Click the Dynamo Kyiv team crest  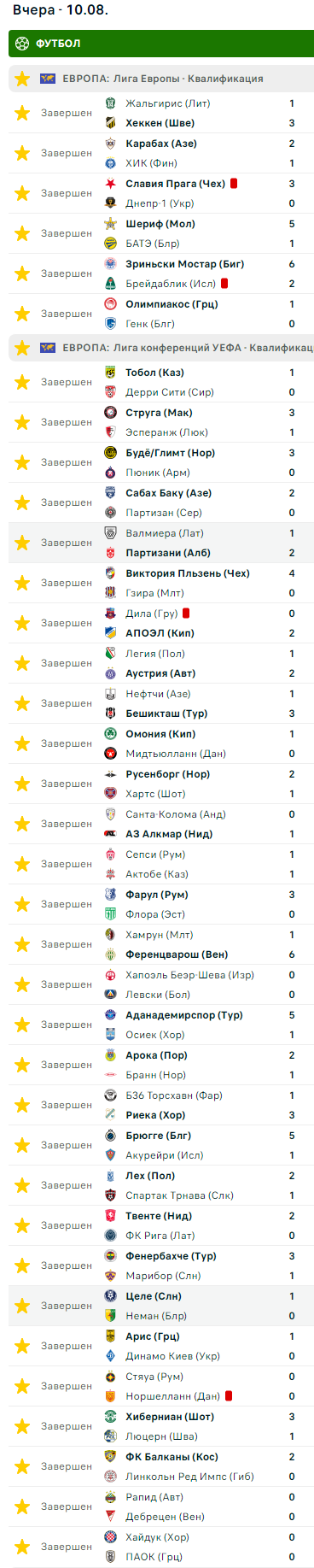click(x=110, y=1356)
